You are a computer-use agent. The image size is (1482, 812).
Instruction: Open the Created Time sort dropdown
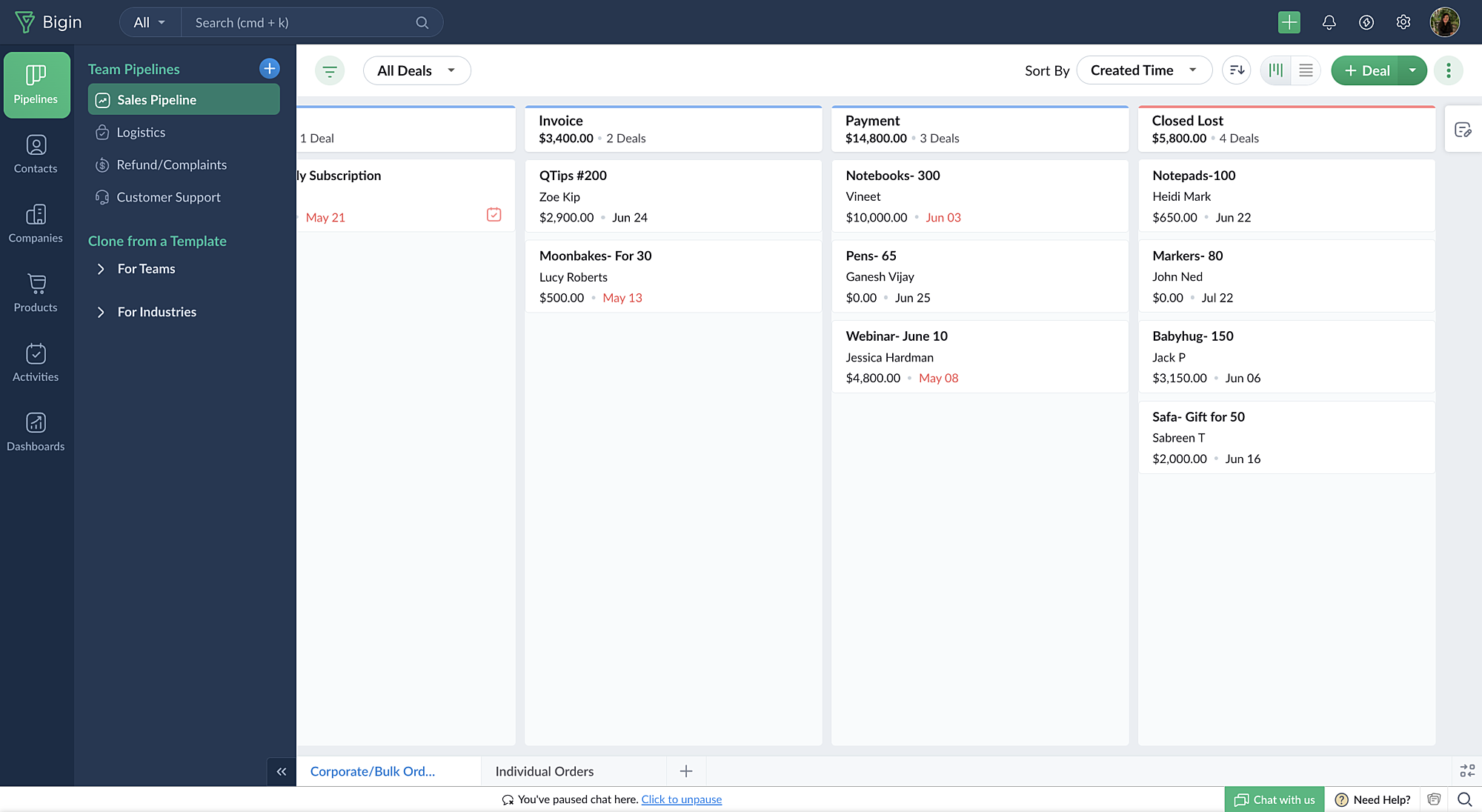tap(1143, 70)
